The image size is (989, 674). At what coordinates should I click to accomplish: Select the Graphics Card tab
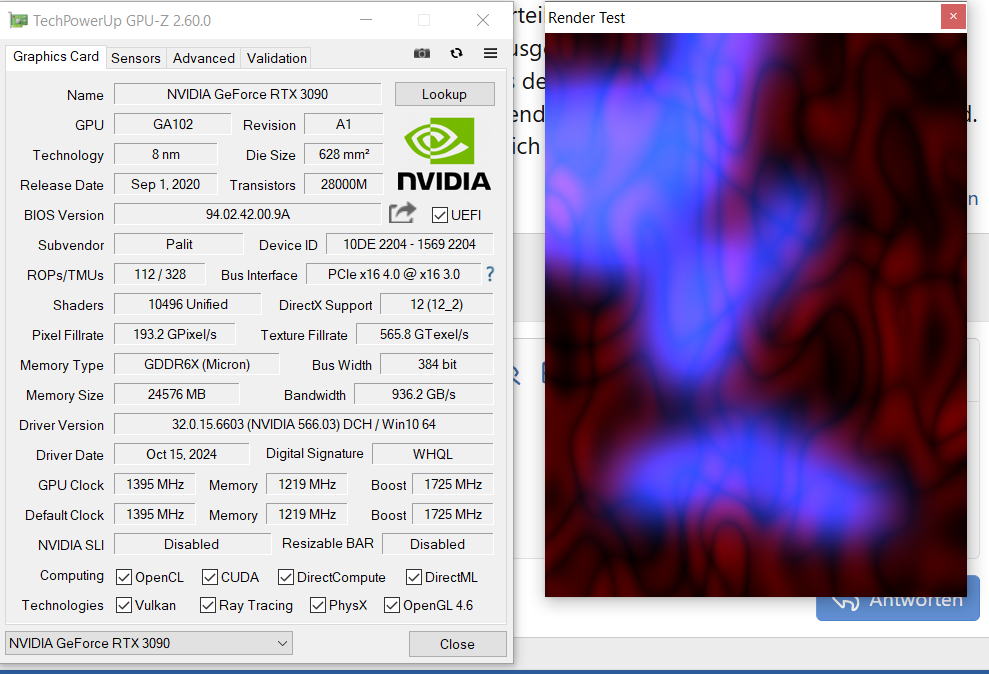tap(56, 56)
